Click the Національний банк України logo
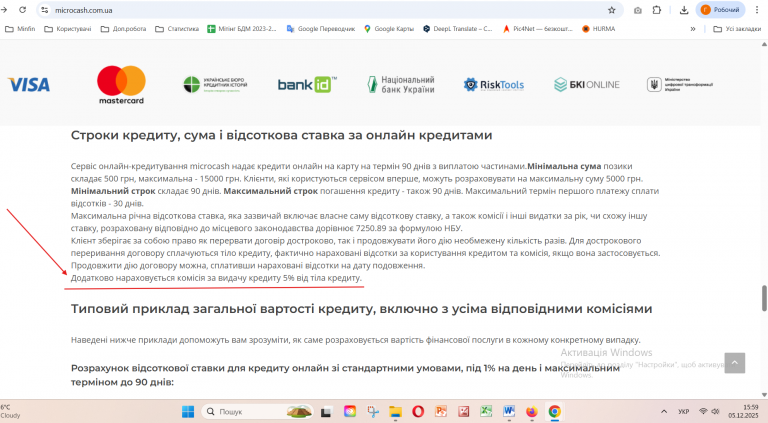The width and height of the screenshot is (768, 423). pos(401,85)
